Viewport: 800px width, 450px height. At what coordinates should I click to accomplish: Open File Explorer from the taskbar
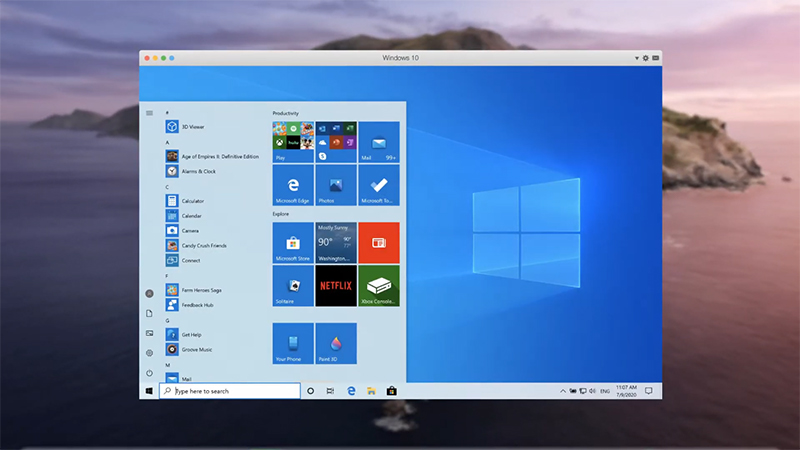coord(371,391)
